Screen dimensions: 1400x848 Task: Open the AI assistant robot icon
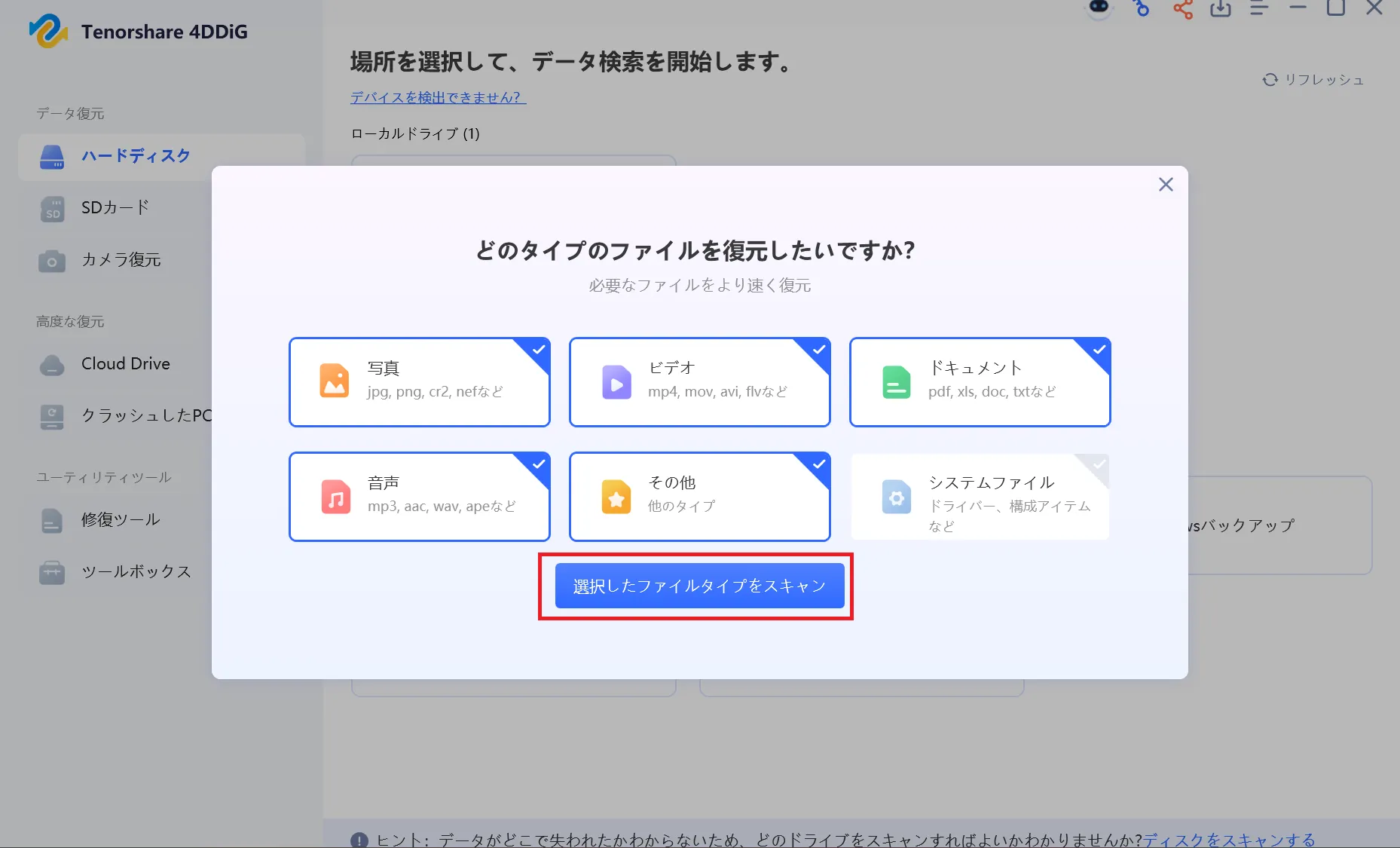[1099, 10]
